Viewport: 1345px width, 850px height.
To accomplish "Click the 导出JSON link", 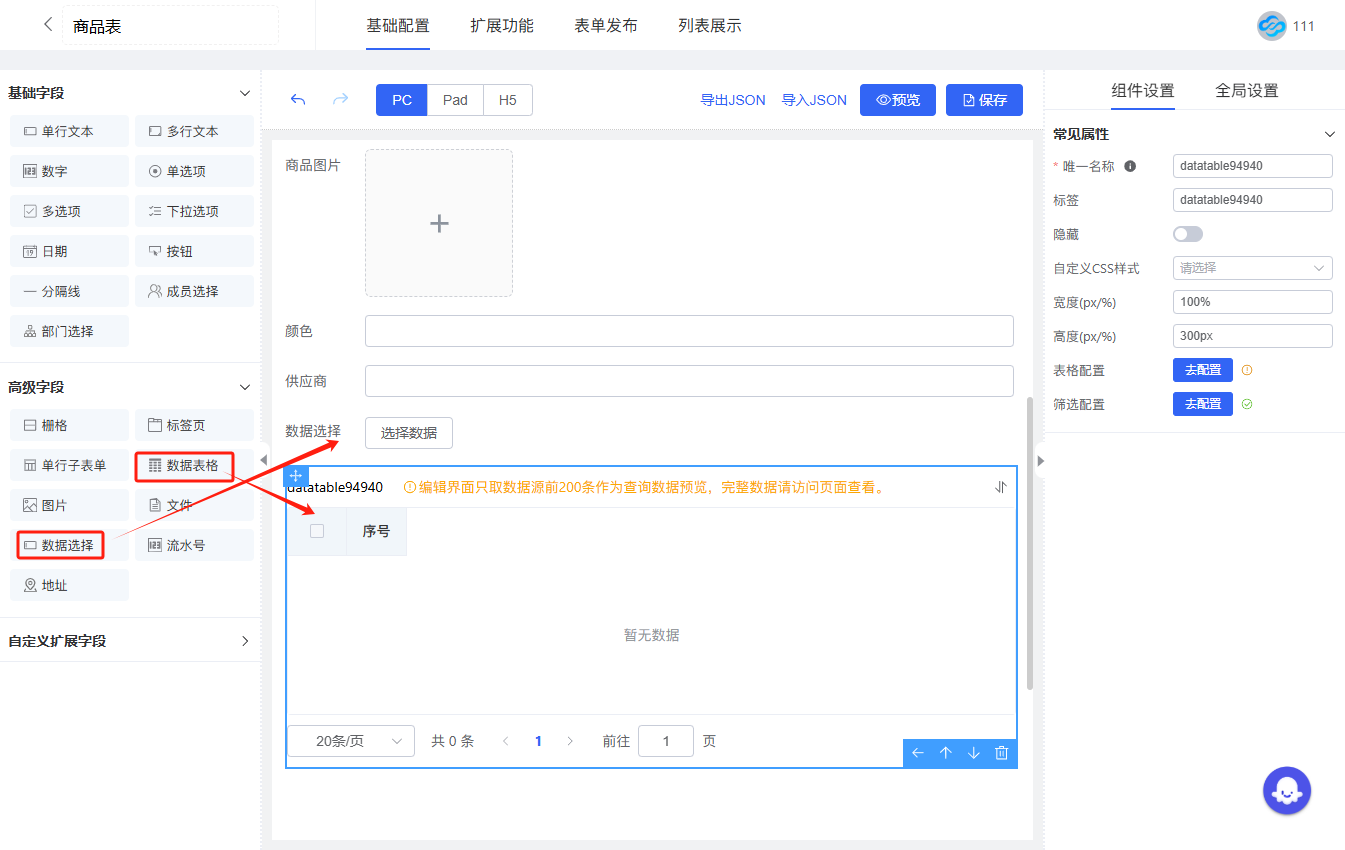I will pos(732,100).
